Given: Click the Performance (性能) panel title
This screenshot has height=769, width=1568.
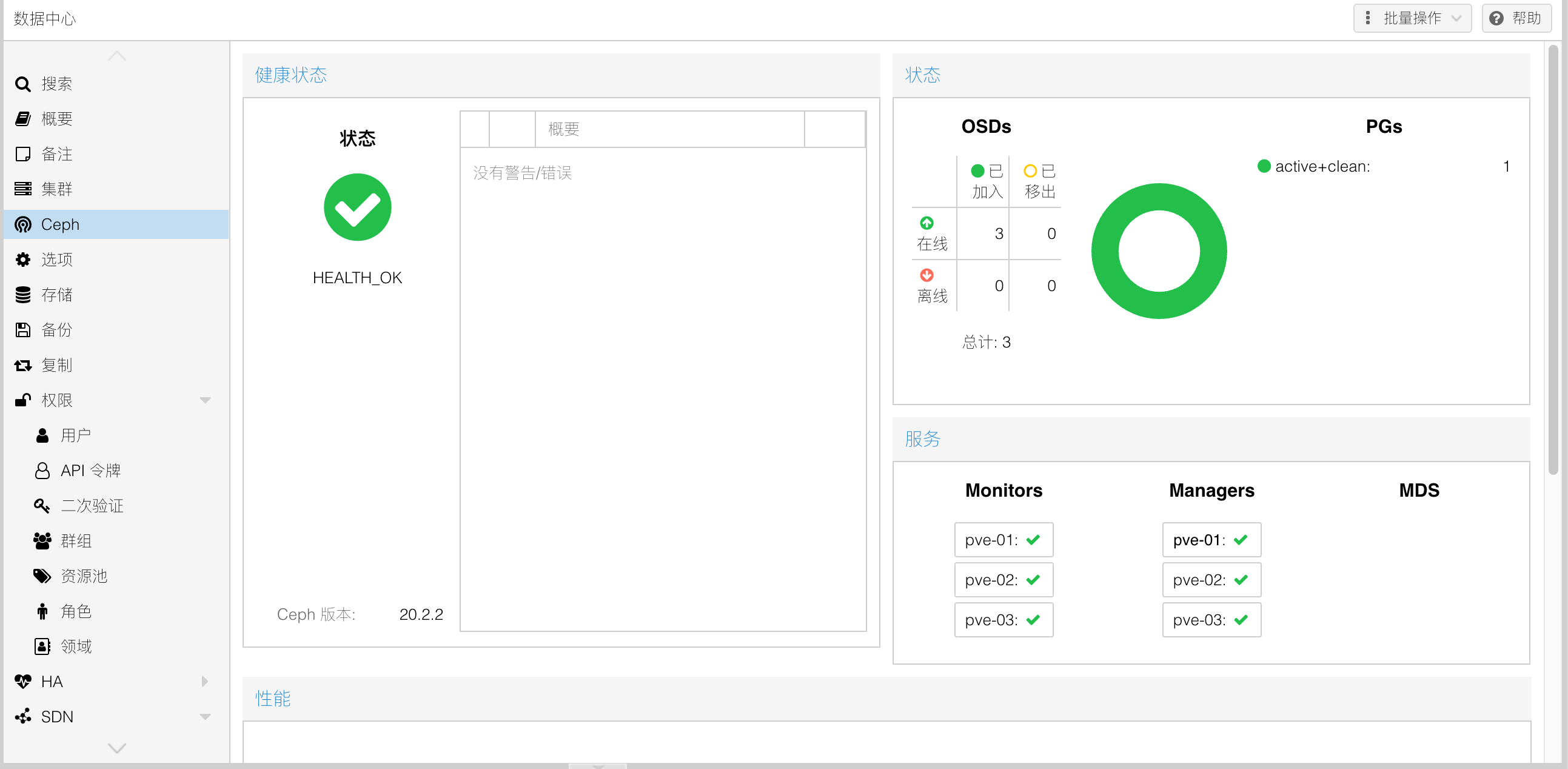Looking at the screenshot, I should click(273, 699).
